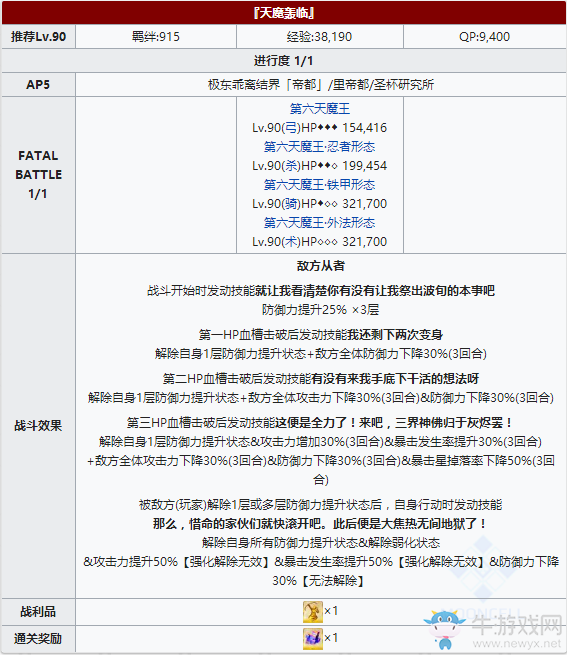Viewport: 567px width, 655px height.
Task: Click the www.newyx.net watermark text
Action: (x=517, y=643)
